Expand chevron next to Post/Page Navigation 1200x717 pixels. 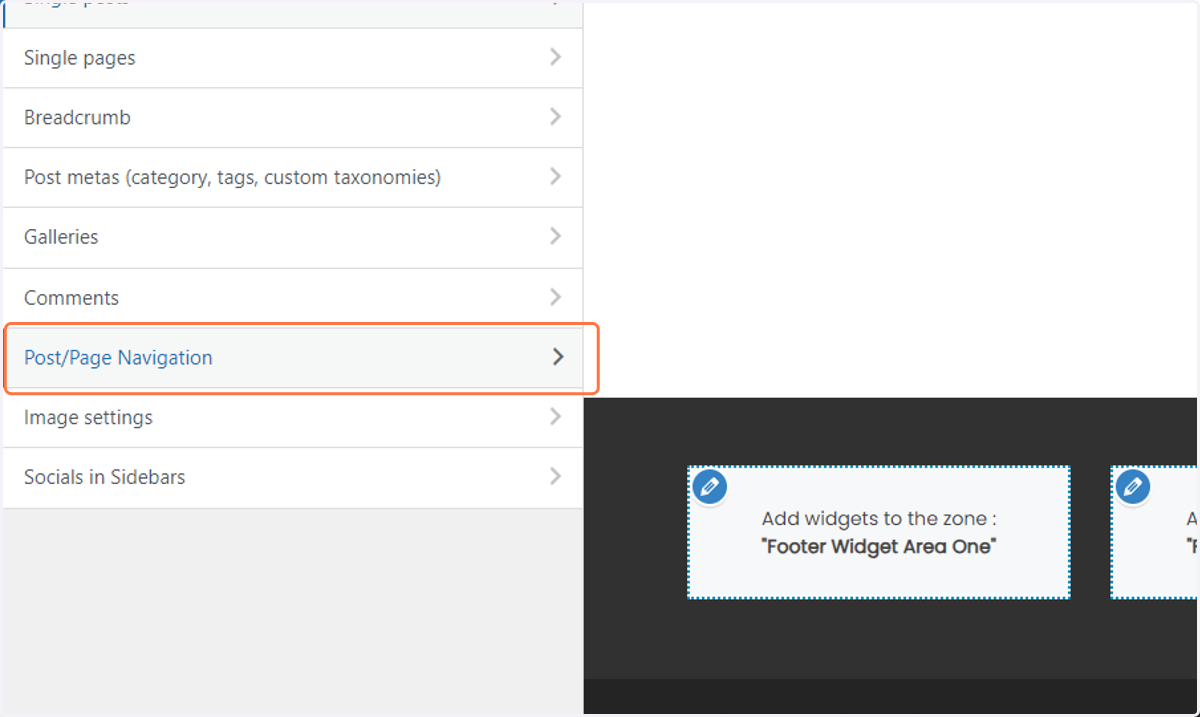(558, 357)
